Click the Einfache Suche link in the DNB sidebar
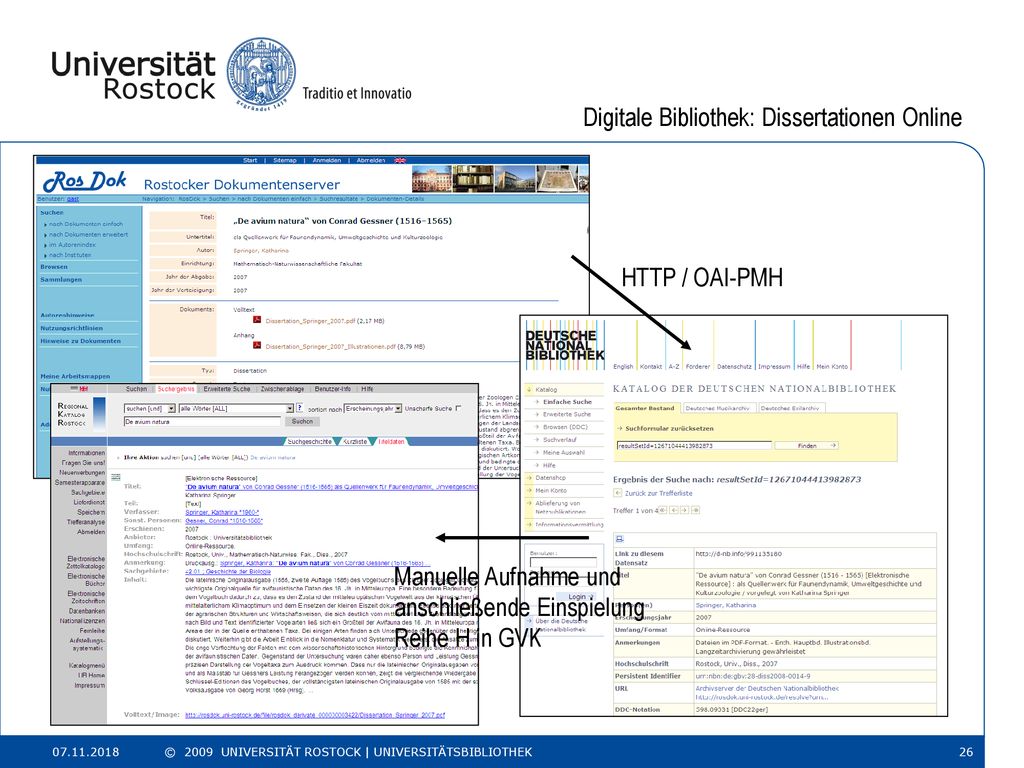This screenshot has width=1024, height=768. click(567, 402)
